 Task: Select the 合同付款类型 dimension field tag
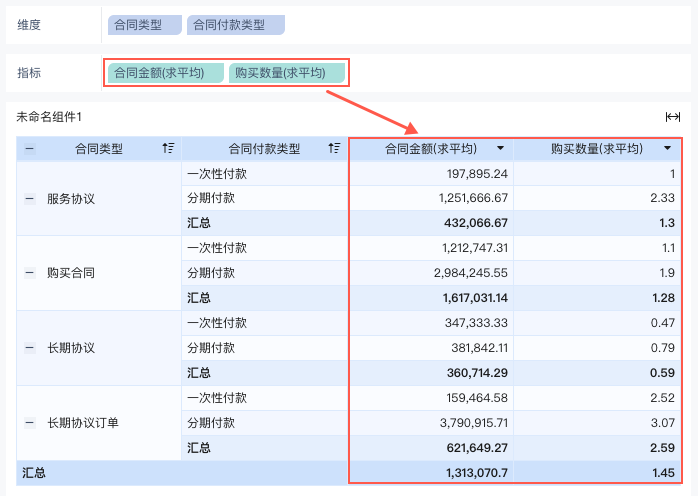pyautogui.click(x=235, y=25)
